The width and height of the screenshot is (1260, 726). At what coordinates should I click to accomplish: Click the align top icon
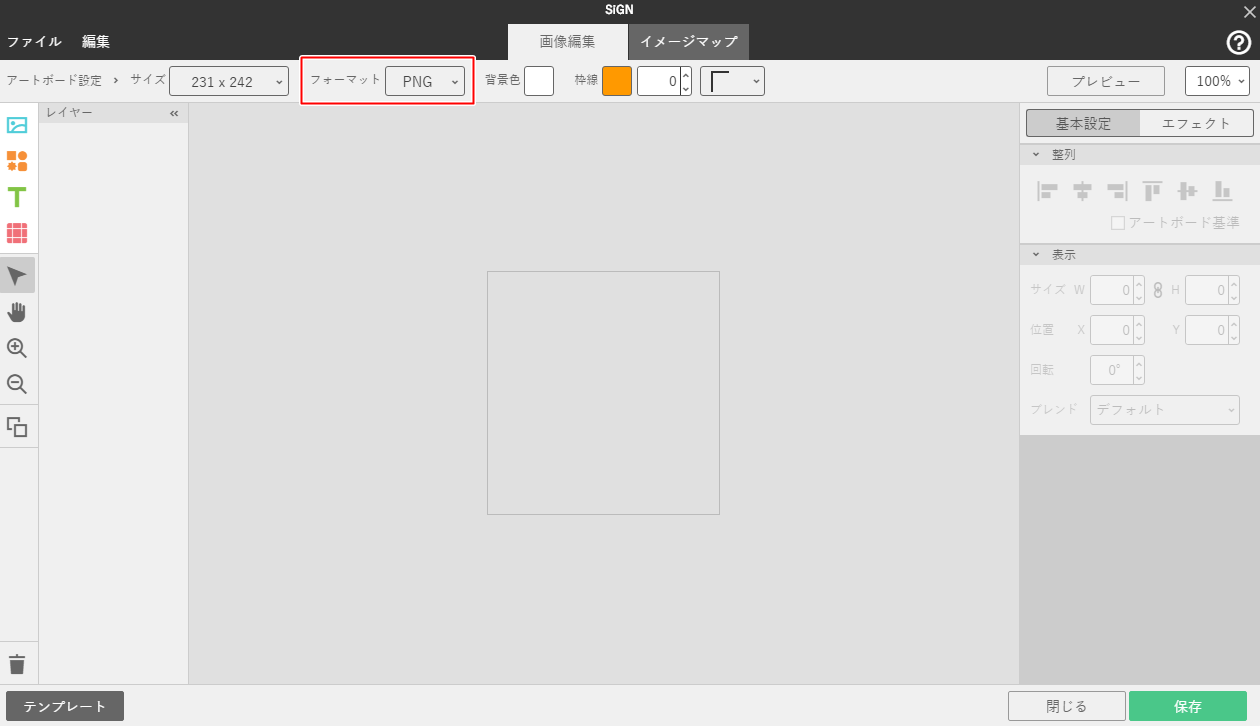click(1152, 190)
